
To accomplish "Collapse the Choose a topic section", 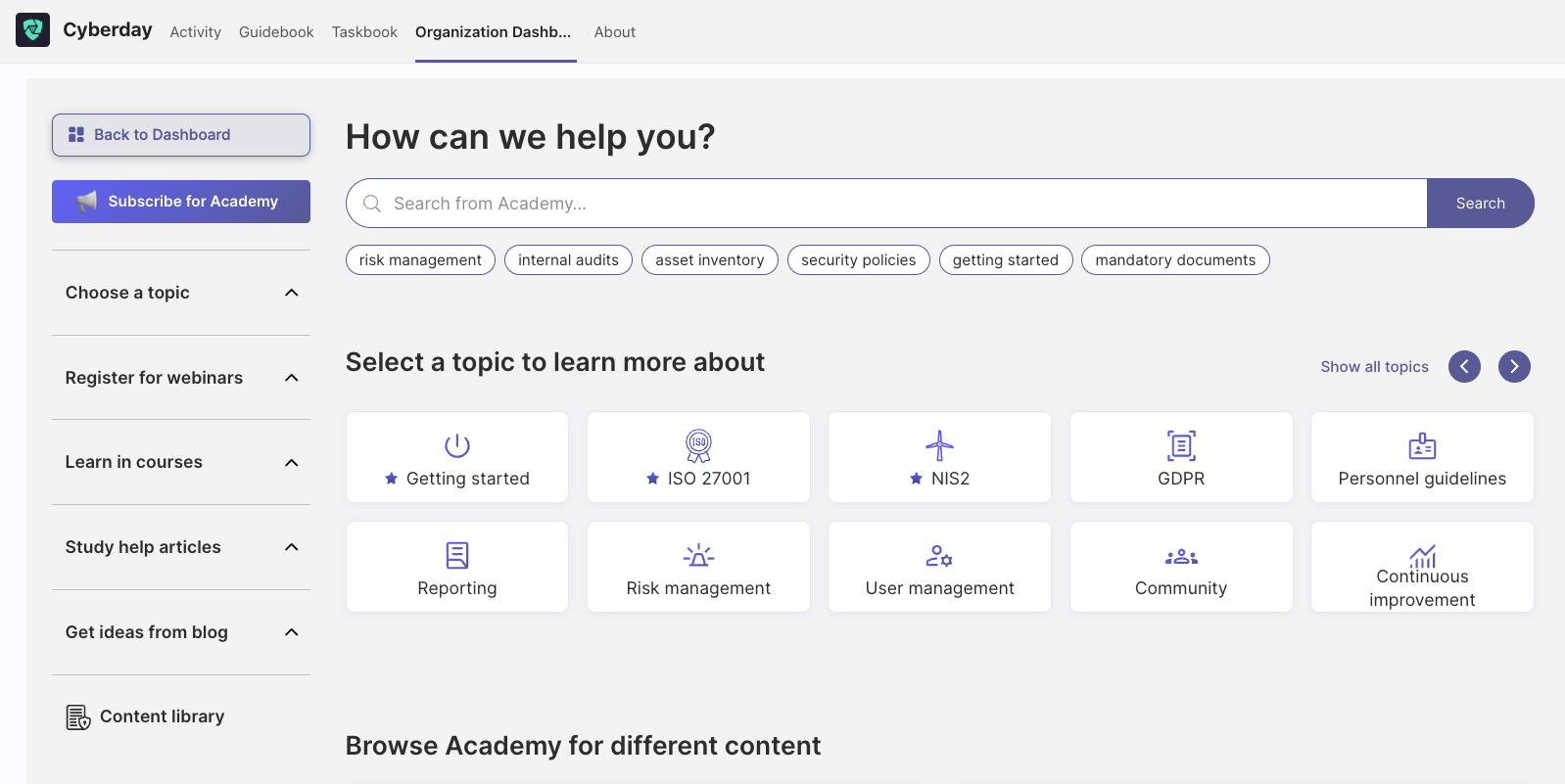I will (292, 293).
